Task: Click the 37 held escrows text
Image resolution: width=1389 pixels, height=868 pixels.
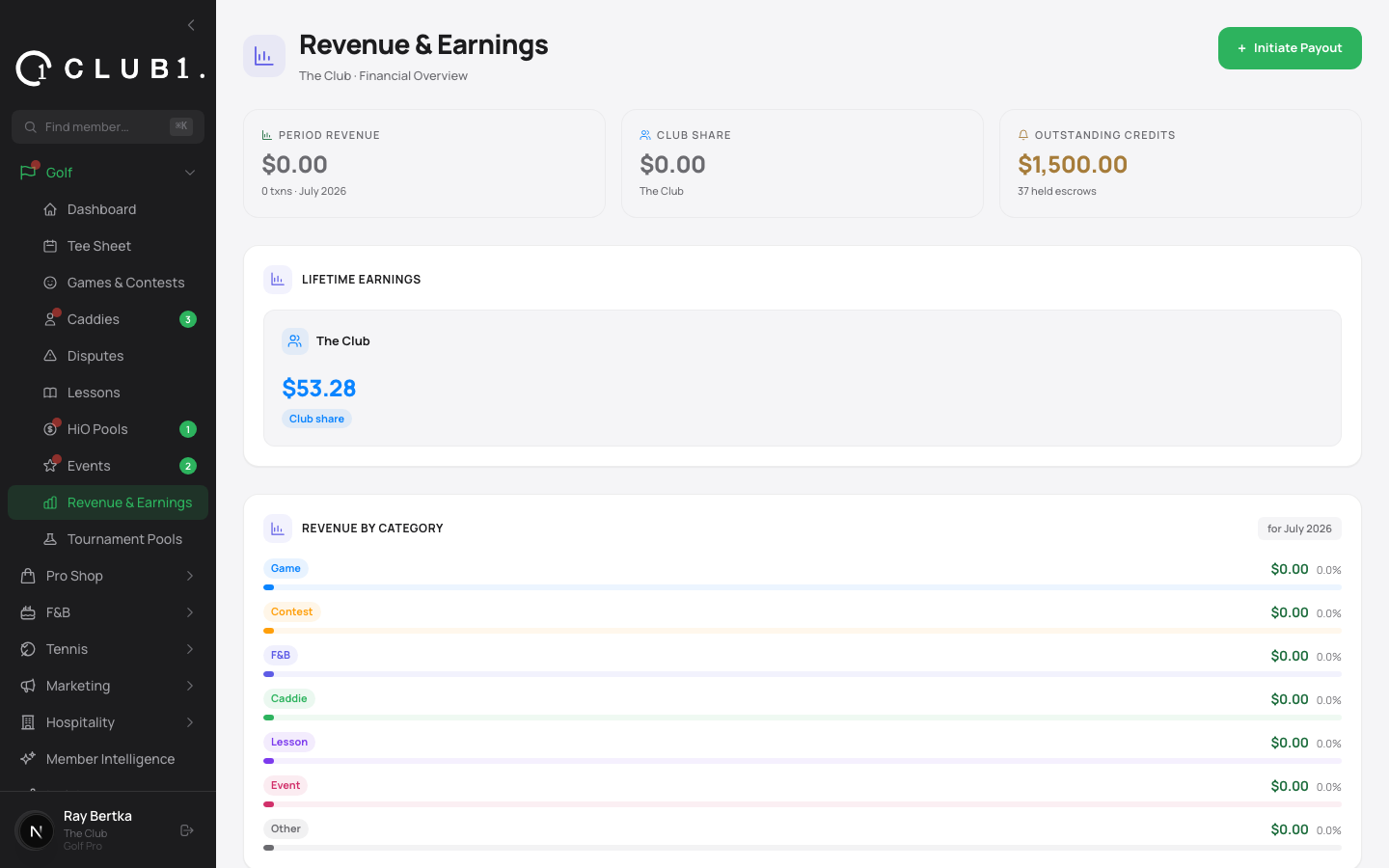Action: click(x=1057, y=191)
